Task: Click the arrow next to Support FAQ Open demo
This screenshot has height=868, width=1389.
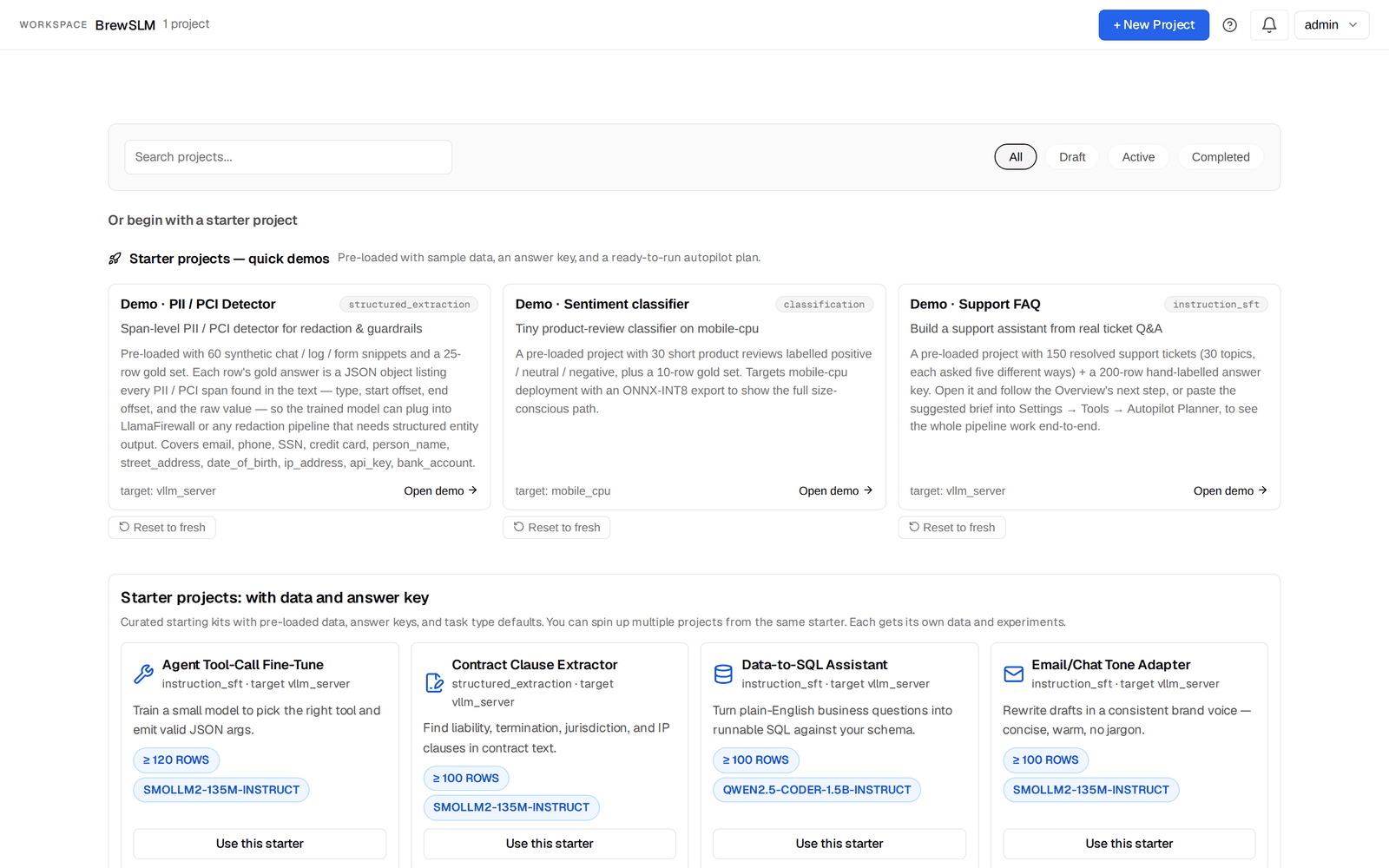Action: click(x=1263, y=490)
